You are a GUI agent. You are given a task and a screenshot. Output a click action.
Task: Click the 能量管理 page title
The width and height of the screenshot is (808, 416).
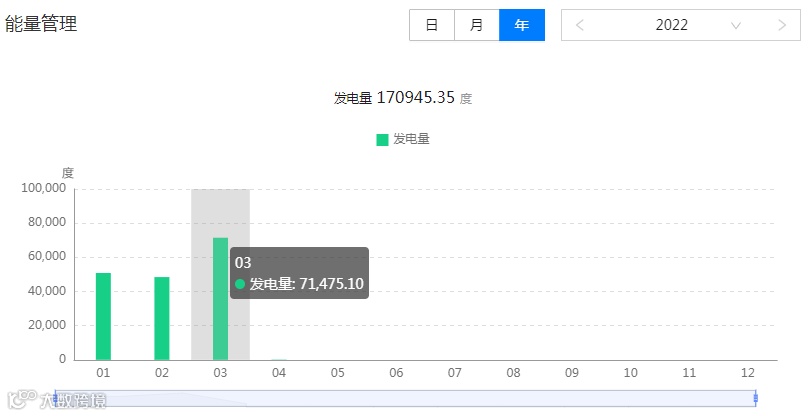click(41, 24)
